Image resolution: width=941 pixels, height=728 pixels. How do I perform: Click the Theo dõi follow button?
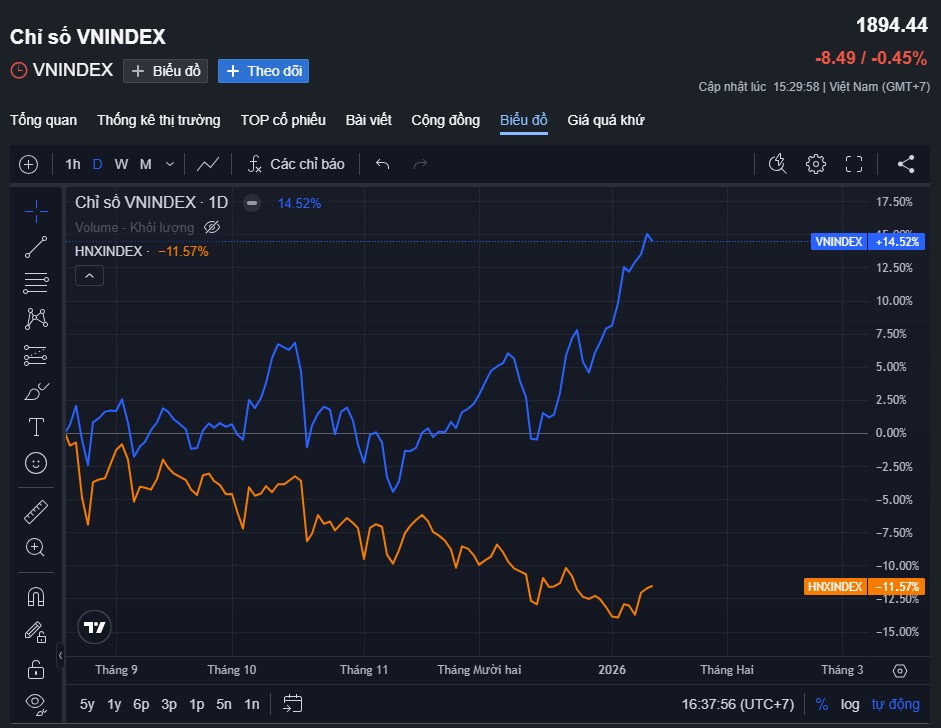pyautogui.click(x=264, y=71)
